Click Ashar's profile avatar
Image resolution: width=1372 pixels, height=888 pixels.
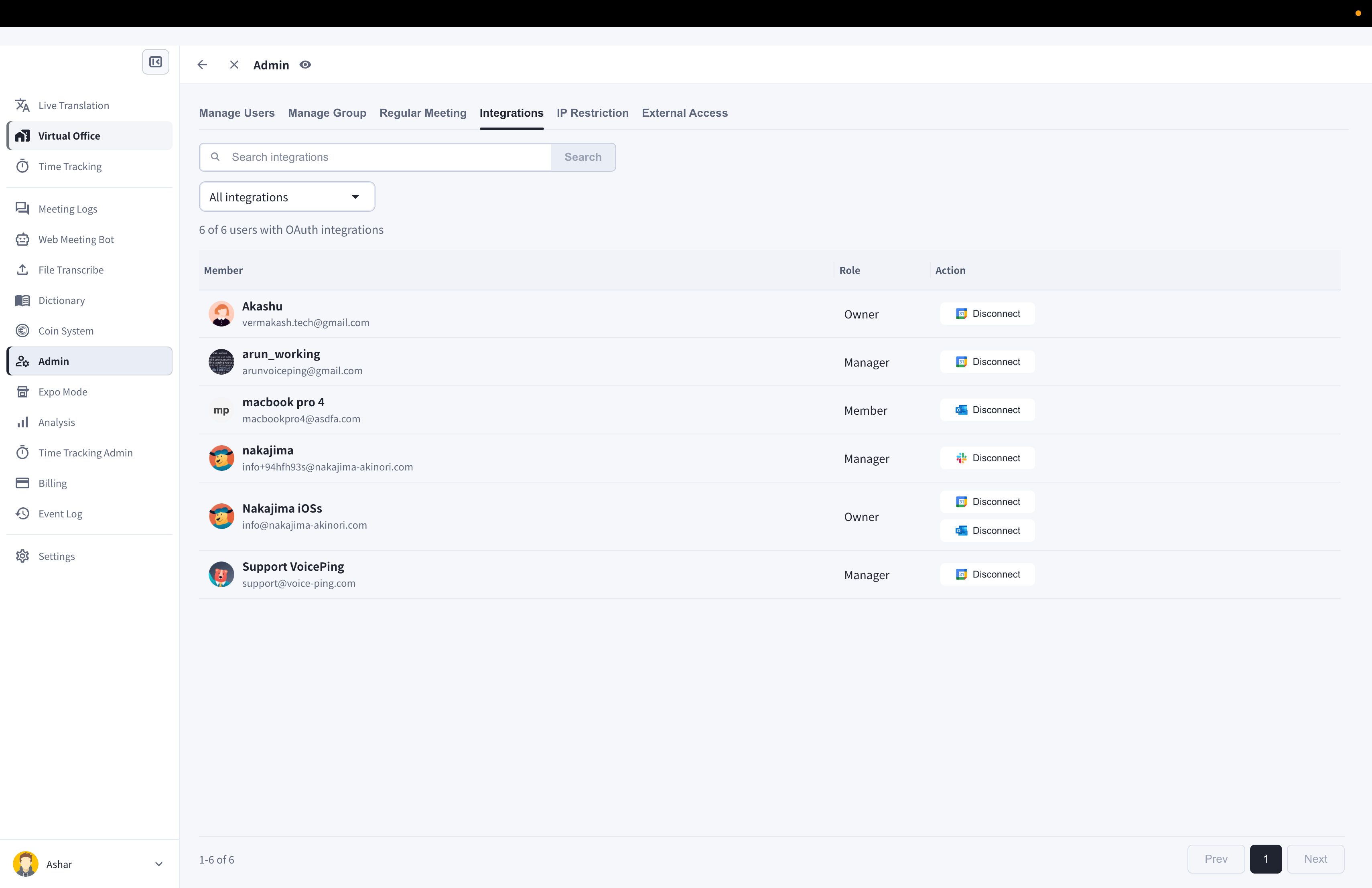tap(25, 864)
